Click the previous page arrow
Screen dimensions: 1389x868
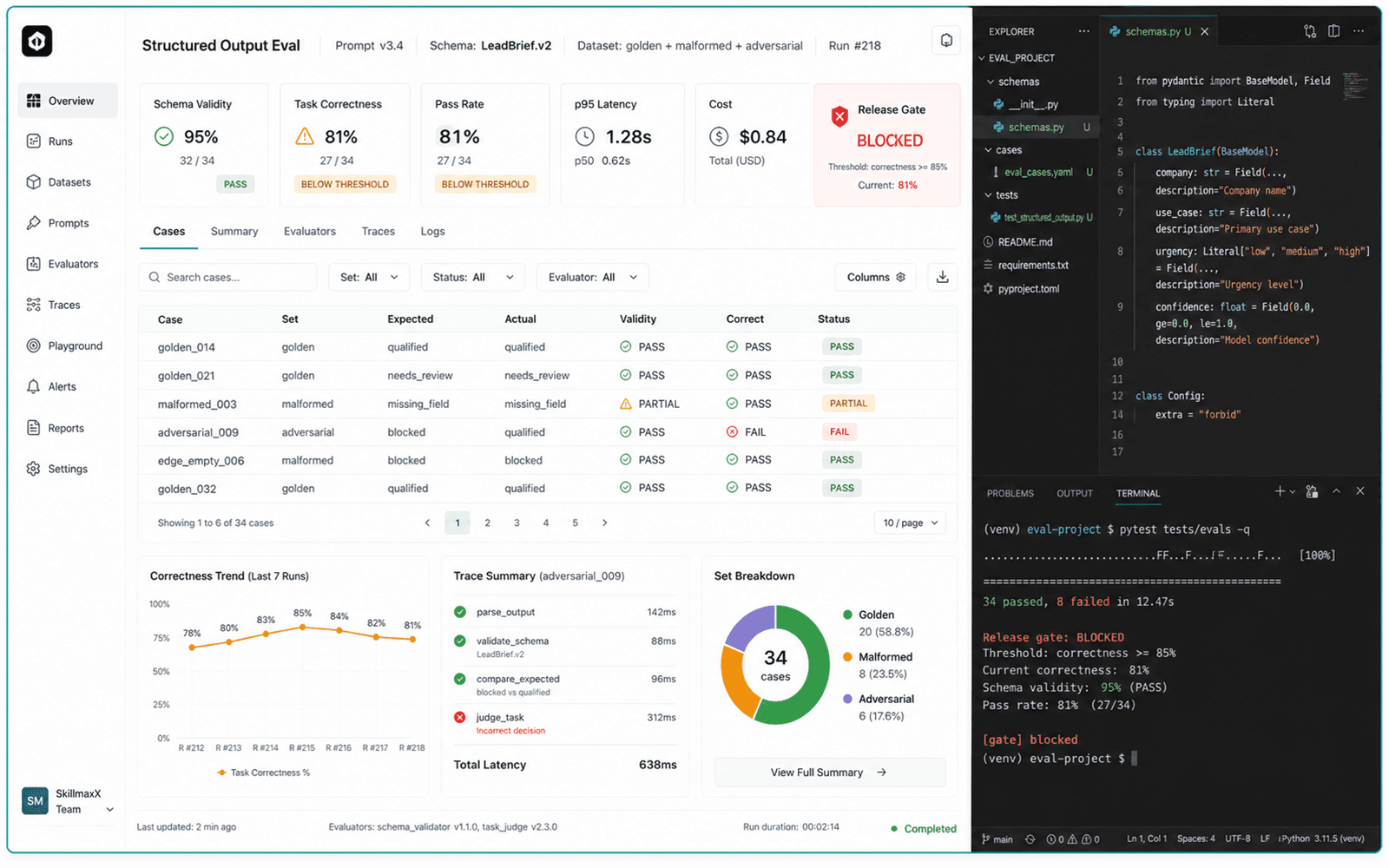click(x=427, y=523)
